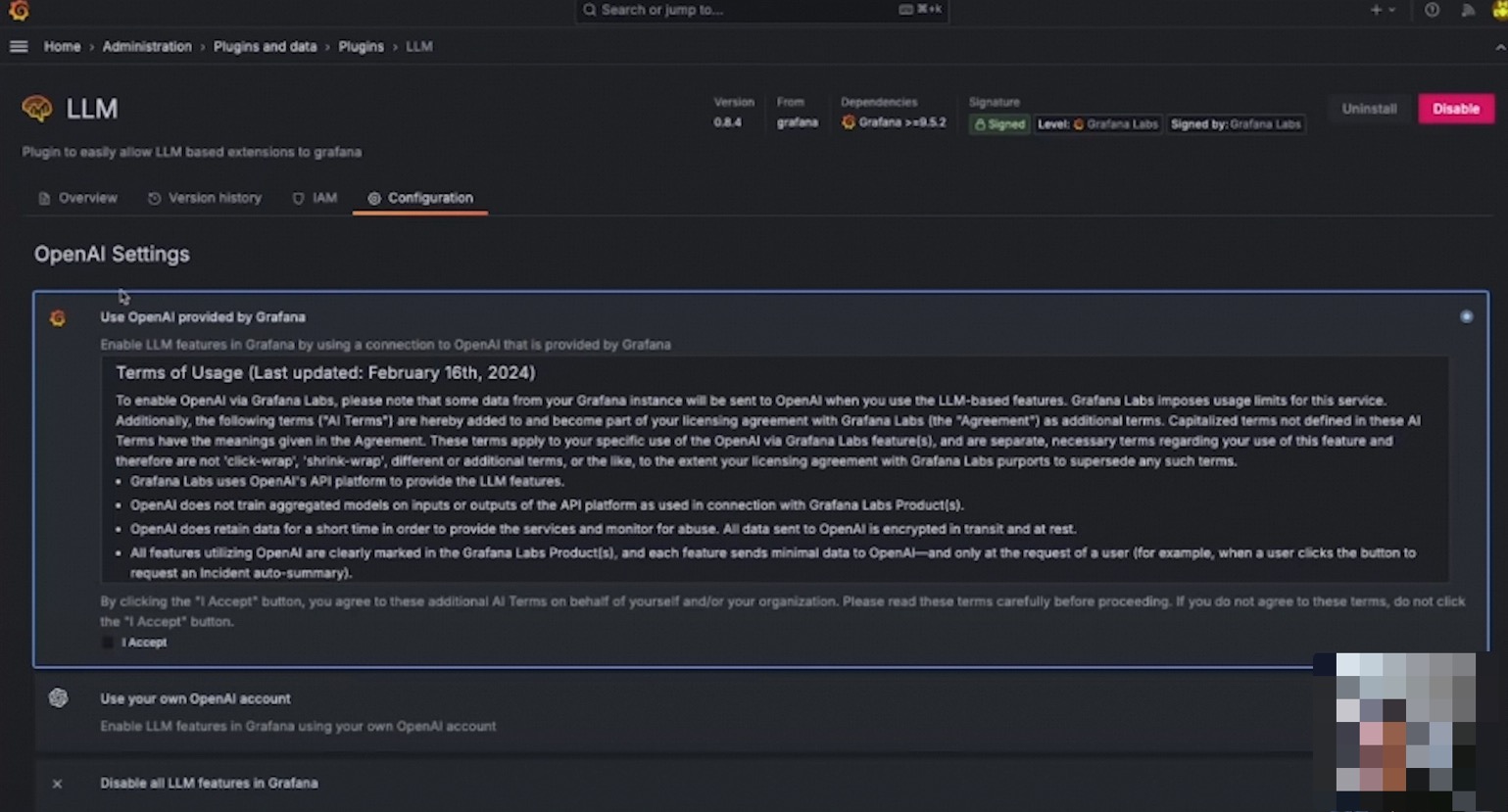
Task: Switch to the Version history tab
Action: (205, 198)
